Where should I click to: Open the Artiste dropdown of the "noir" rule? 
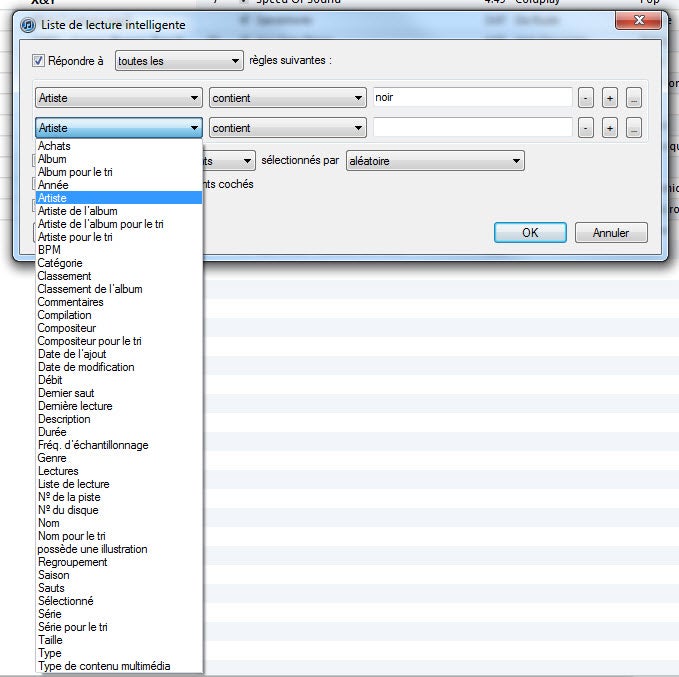coord(118,98)
